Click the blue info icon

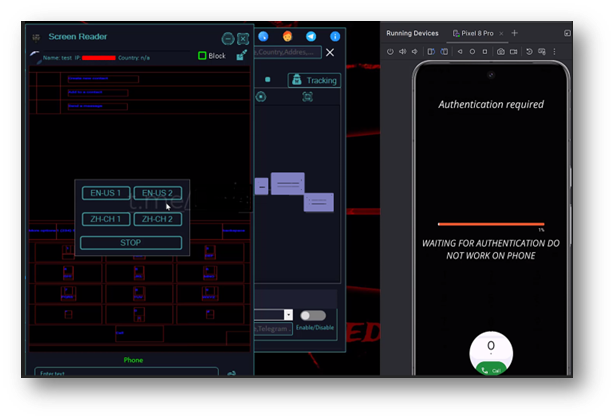335,36
